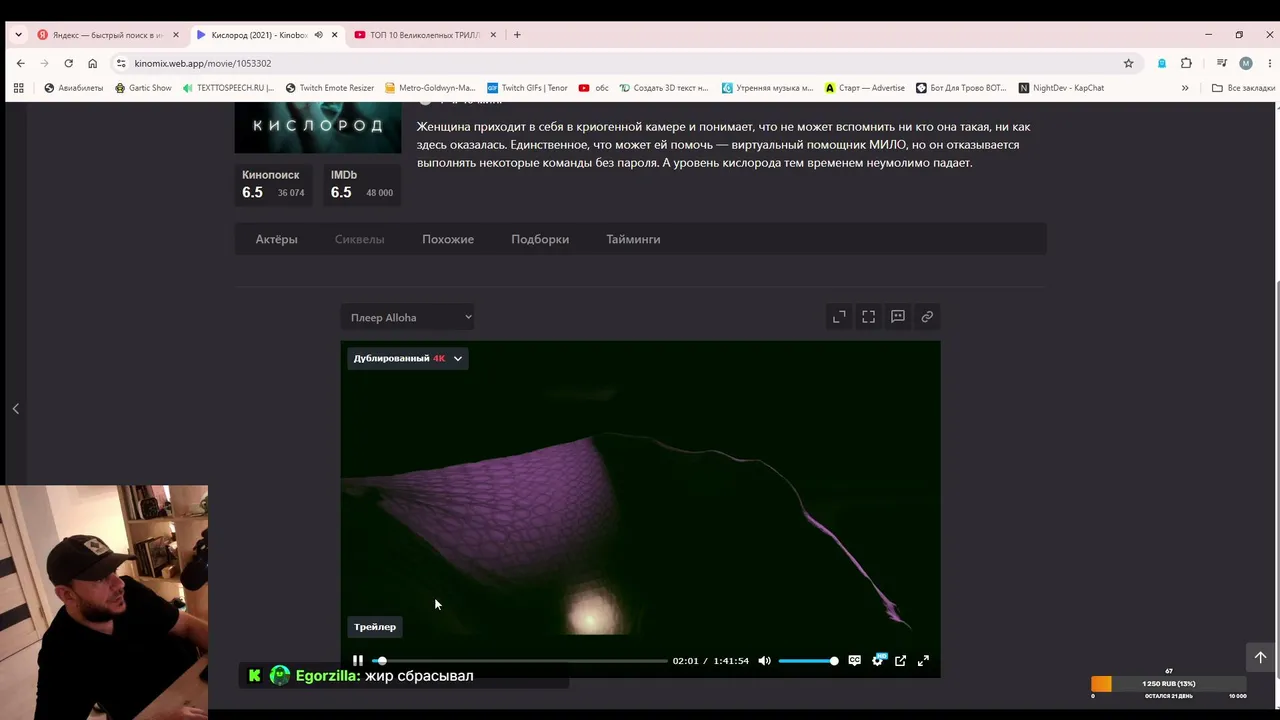1280x720 pixels.
Task: Mute the Кислород tab via speaker icon
Action: pos(318,35)
